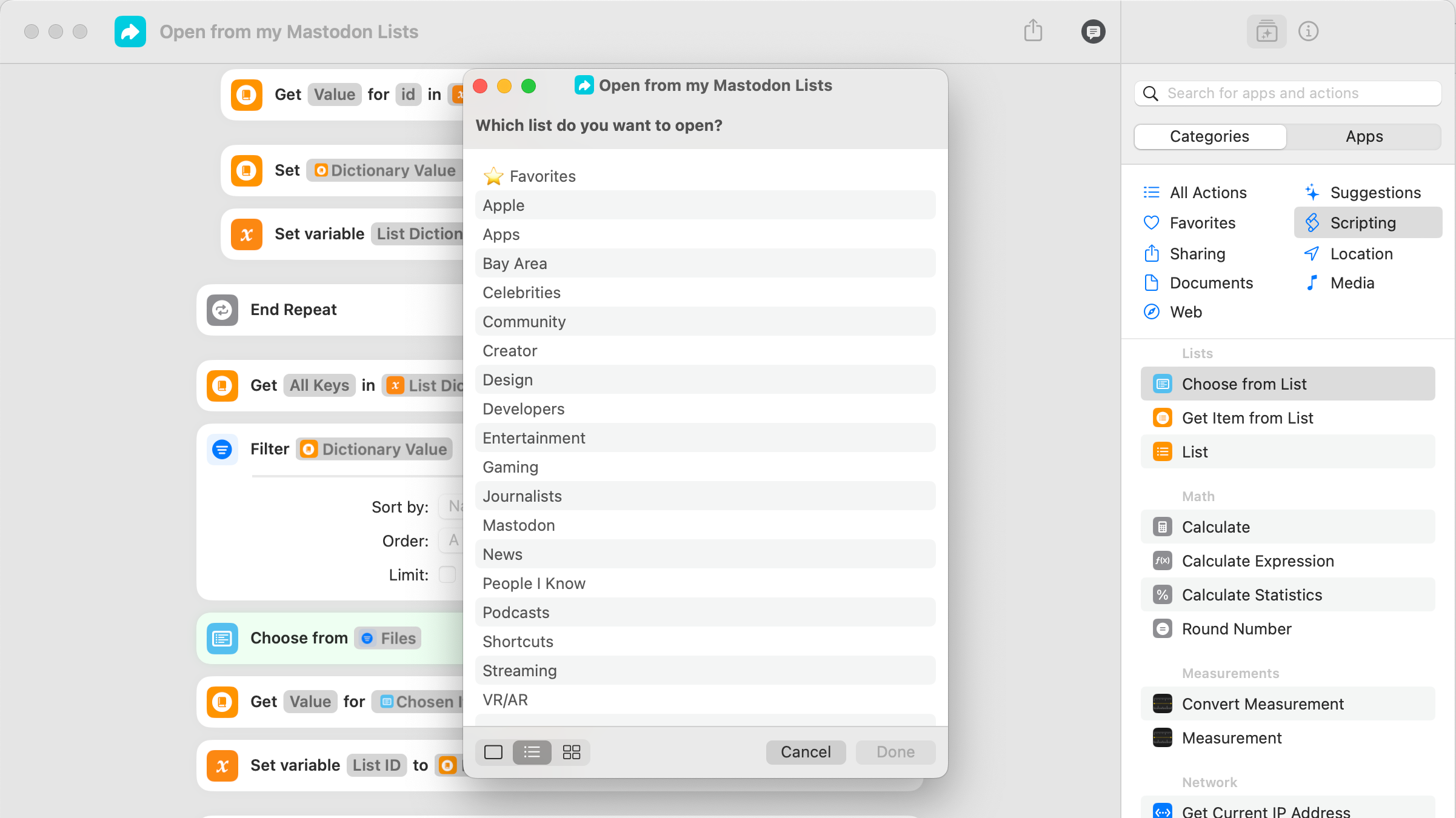Click the id key token in Get Value
This screenshot has height=818, width=1456.
(x=408, y=95)
